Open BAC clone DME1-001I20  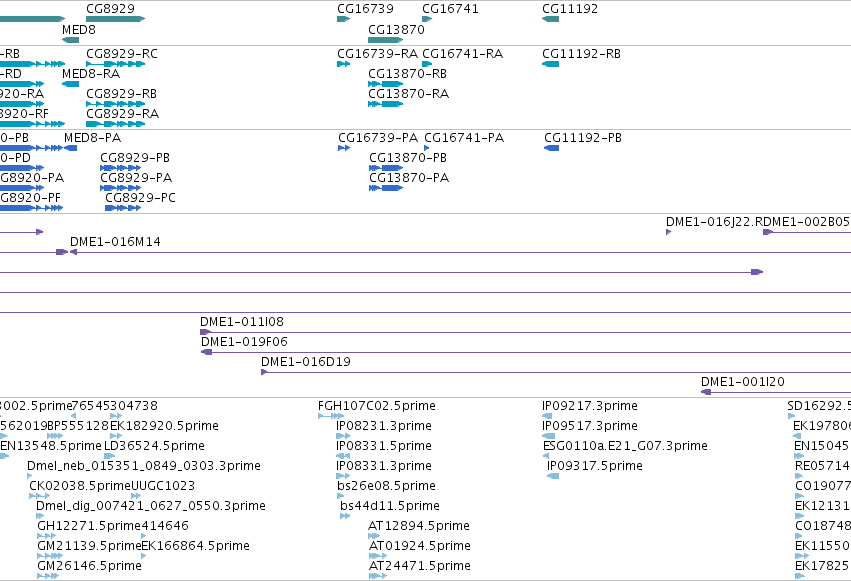(776, 392)
